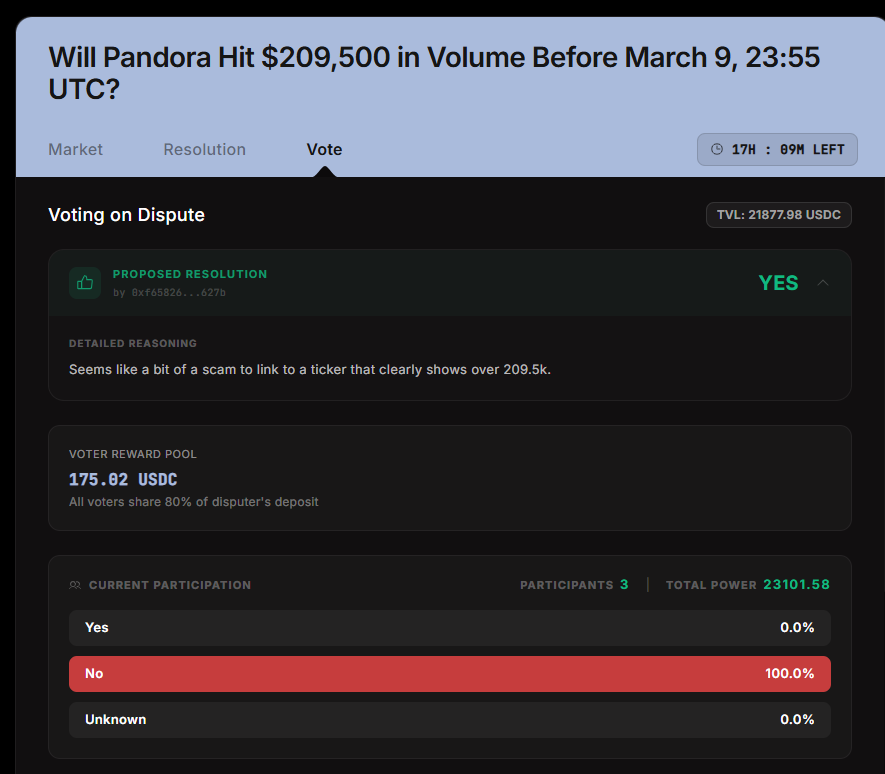Image resolution: width=885 pixels, height=774 pixels.
Task: Click the participants people icon
Action: (75, 585)
